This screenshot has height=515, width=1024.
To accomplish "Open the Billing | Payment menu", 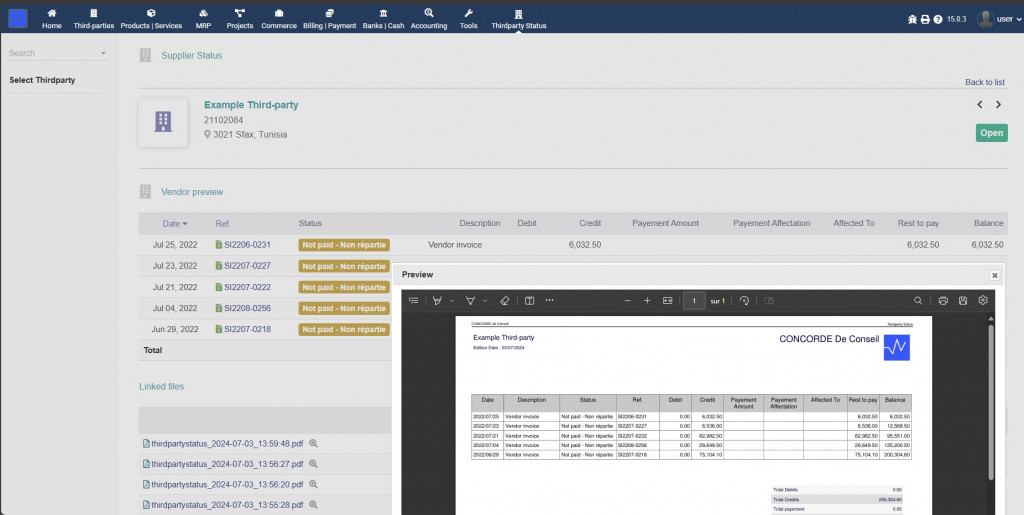I will coord(329,18).
